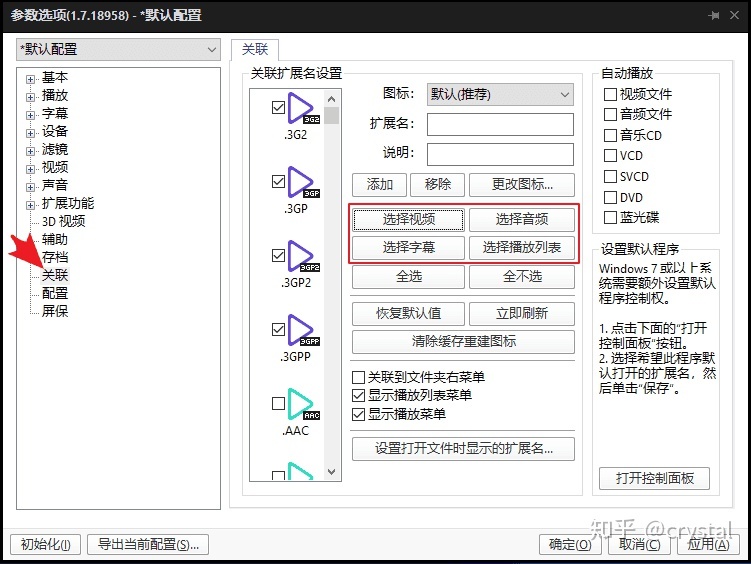Click the 移除 button
This screenshot has height=564, width=751.
437,185
